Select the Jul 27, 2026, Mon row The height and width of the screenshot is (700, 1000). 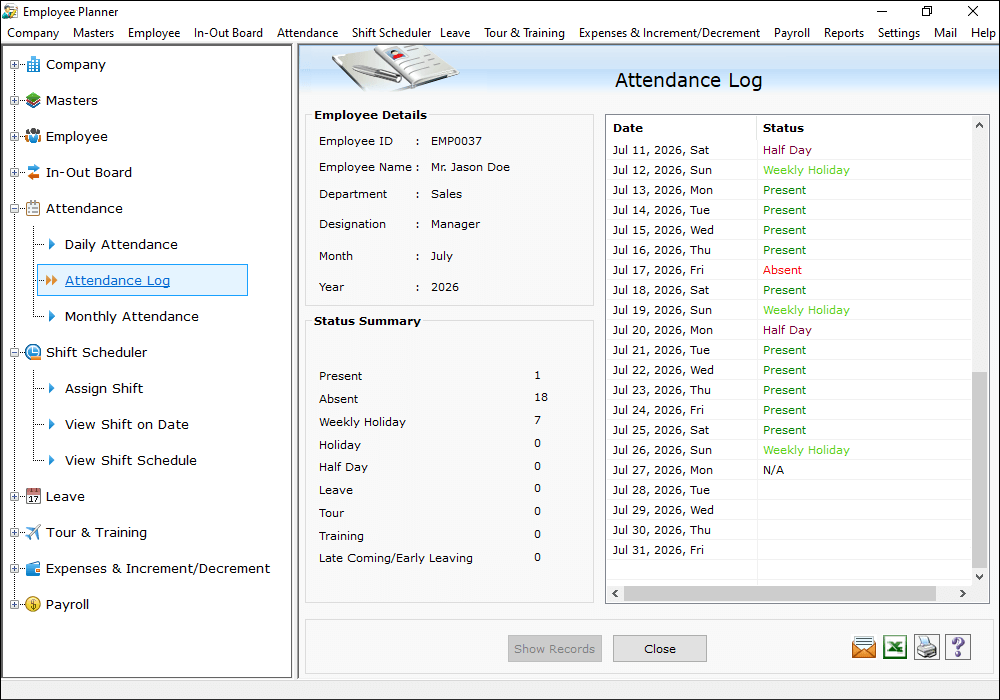[x=789, y=470]
